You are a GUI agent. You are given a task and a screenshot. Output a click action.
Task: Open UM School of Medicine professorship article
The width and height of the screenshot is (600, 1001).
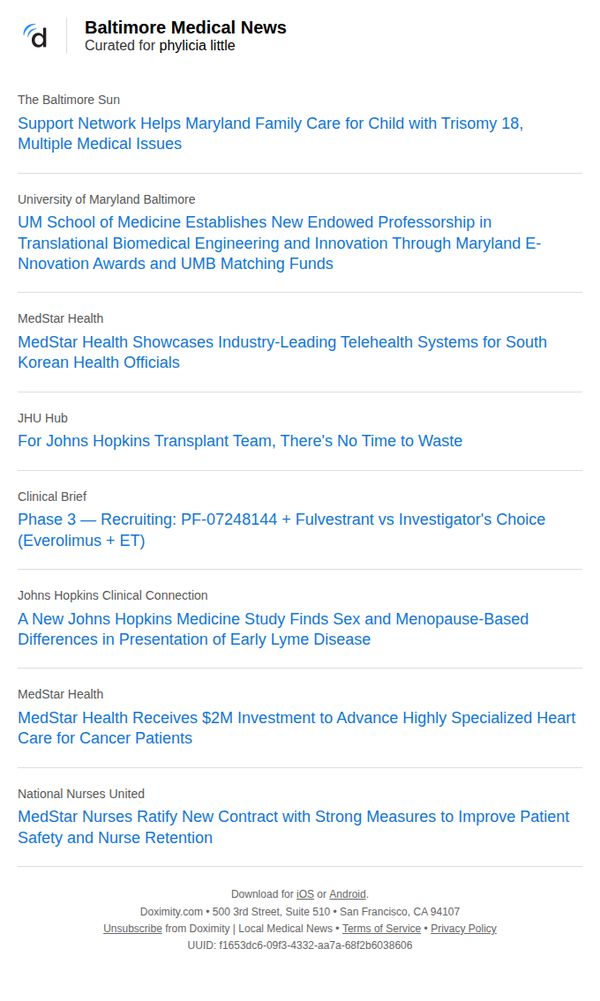click(x=279, y=243)
